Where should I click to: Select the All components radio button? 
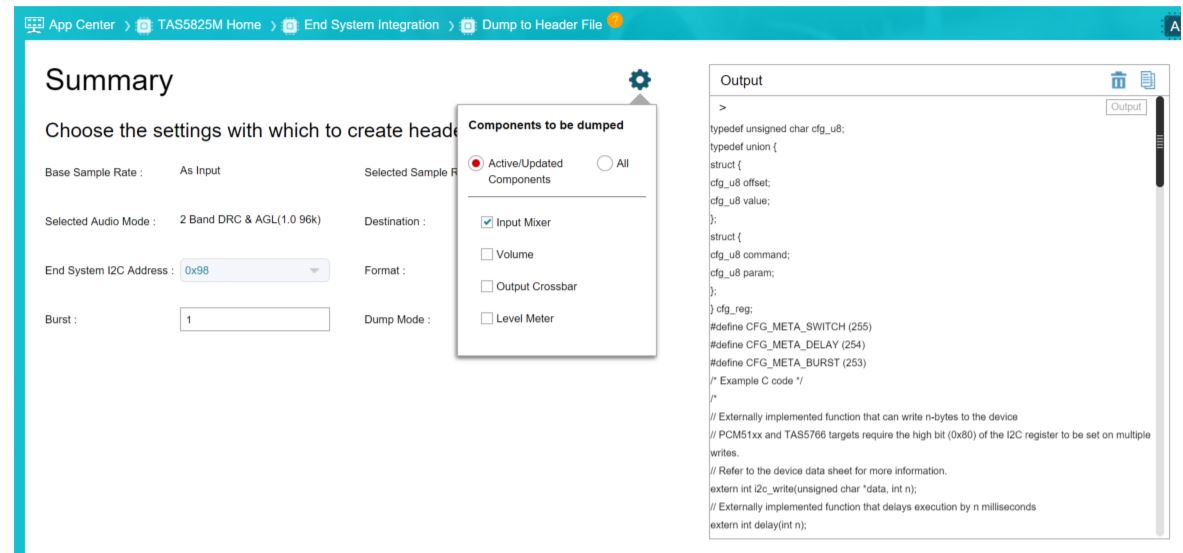coord(604,163)
